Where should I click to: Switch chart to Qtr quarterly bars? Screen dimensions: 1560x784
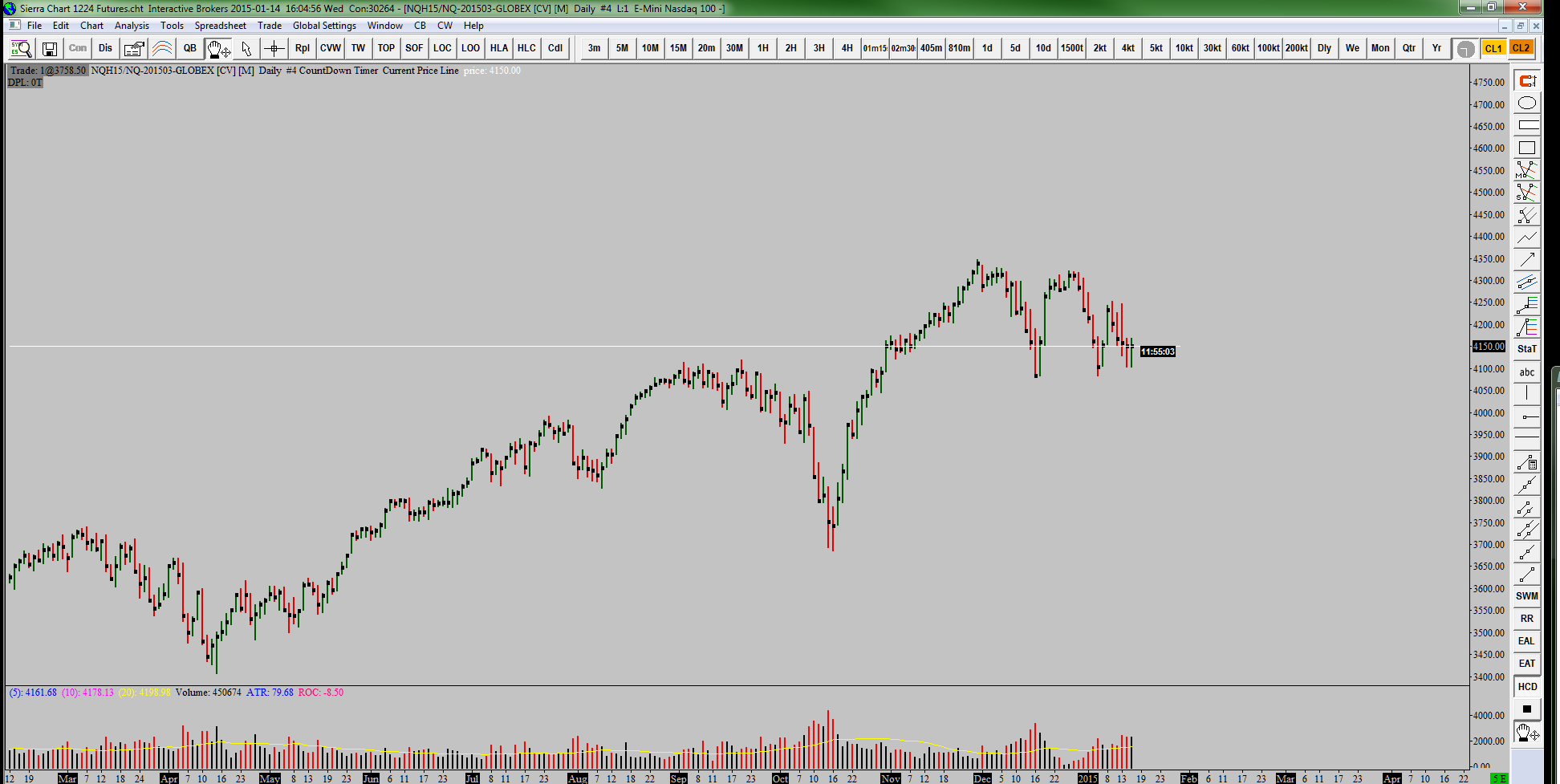point(1408,48)
